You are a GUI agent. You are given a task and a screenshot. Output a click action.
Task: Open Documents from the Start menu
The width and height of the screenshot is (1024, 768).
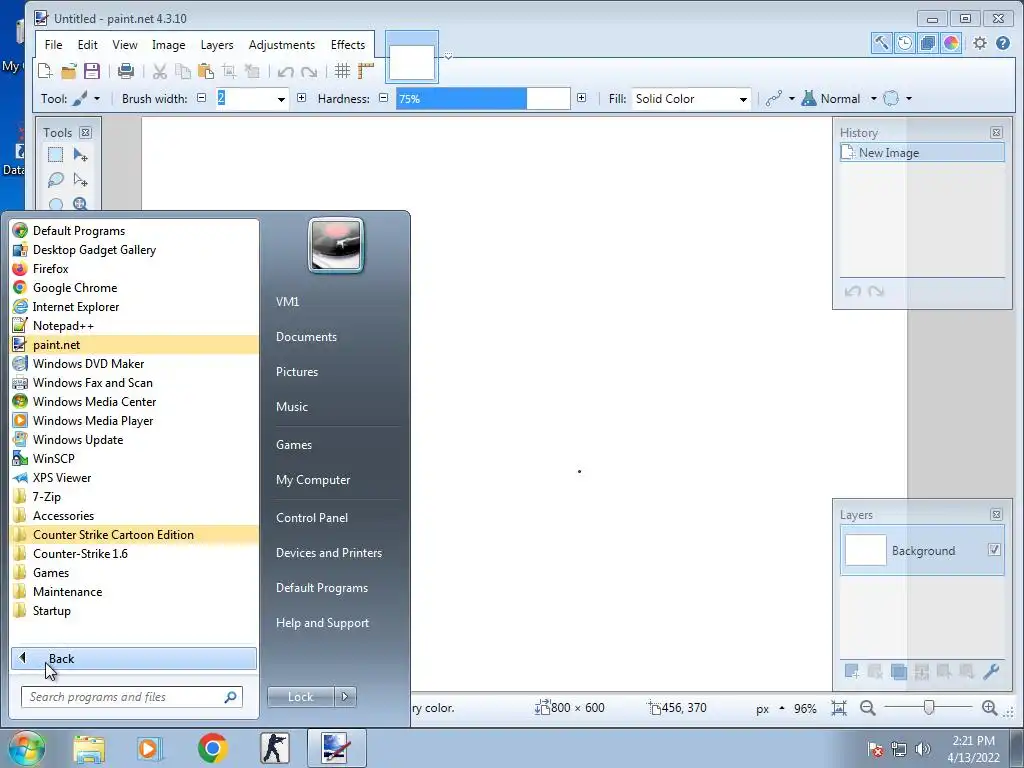coord(306,336)
